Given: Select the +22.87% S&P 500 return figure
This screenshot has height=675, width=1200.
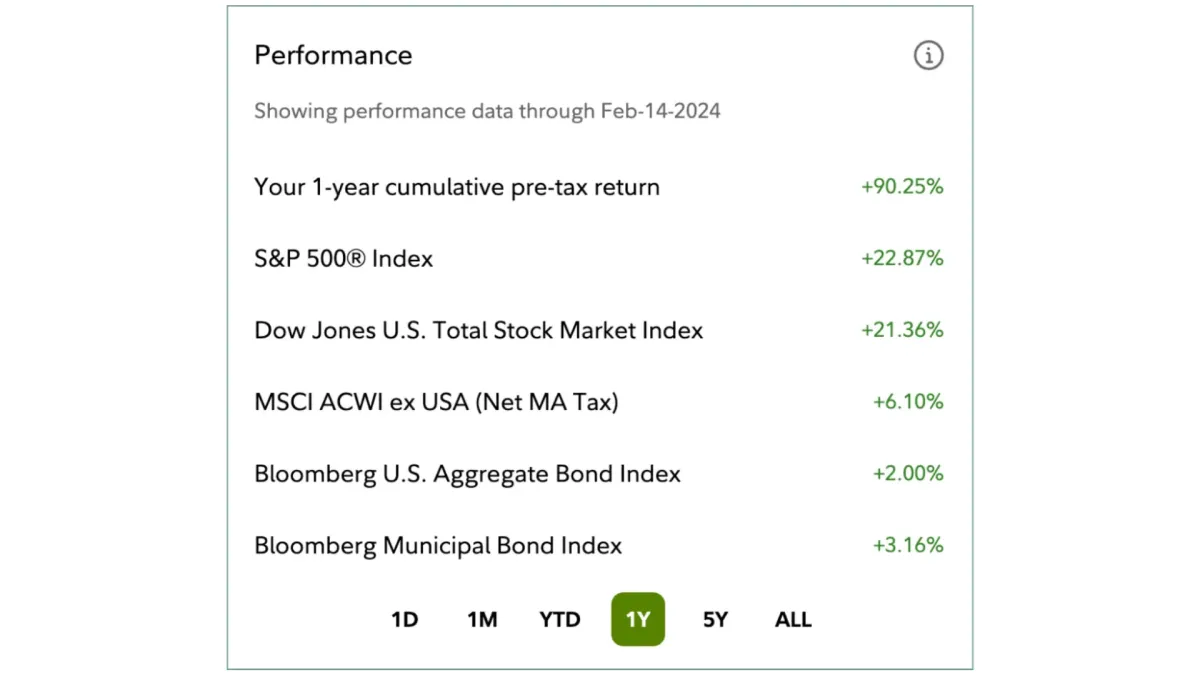Looking at the screenshot, I should pyautogui.click(x=903, y=258).
